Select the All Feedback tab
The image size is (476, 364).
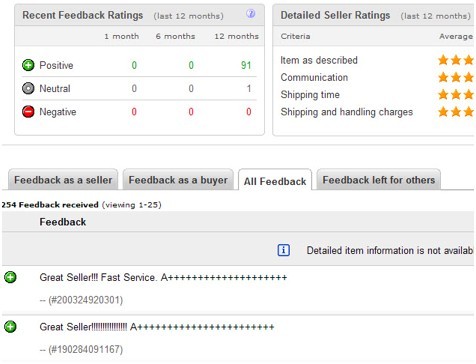click(x=275, y=181)
